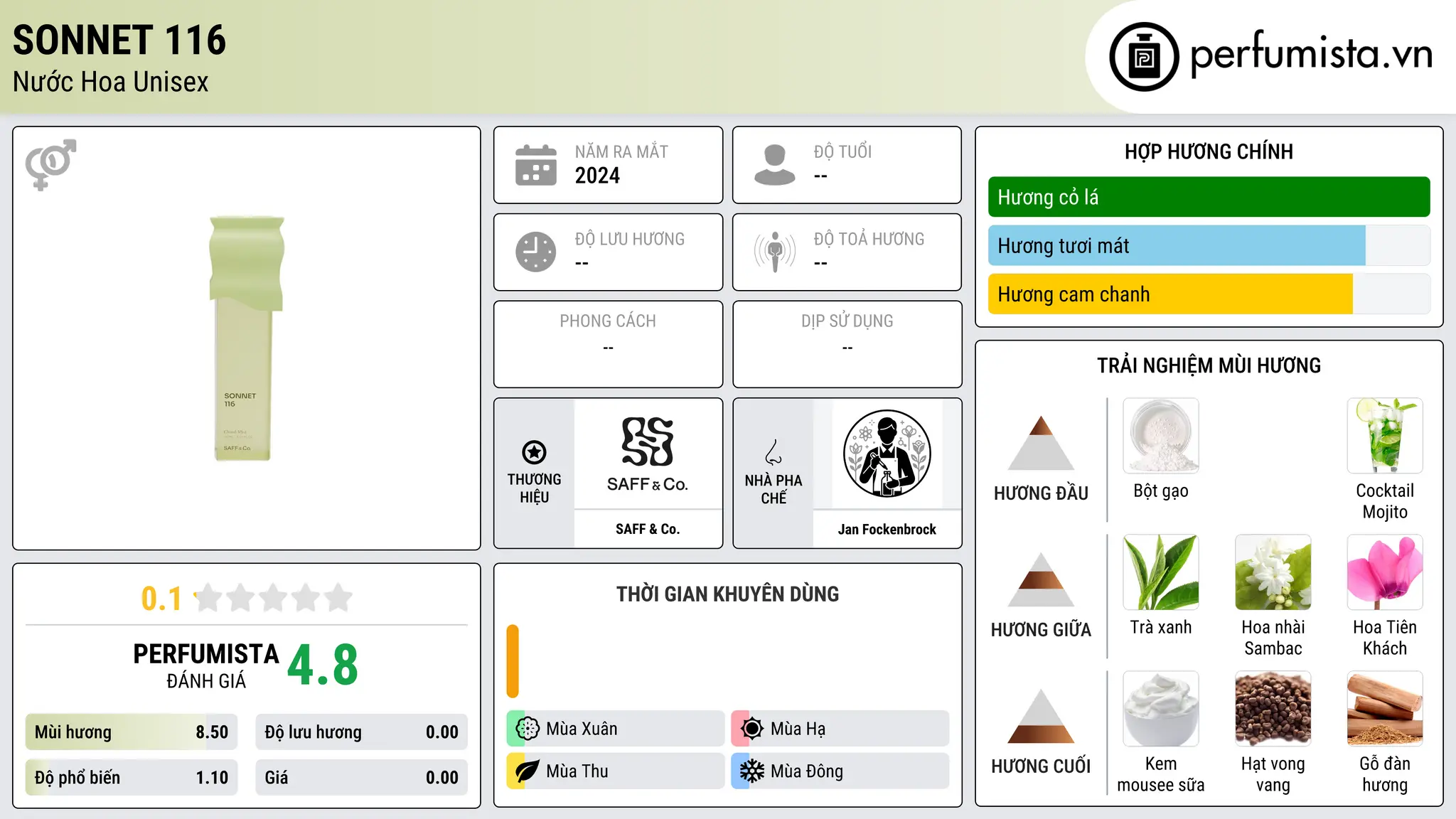Select the Mùa Thu season label
Viewport: 1456px width, 819px height.
(577, 771)
